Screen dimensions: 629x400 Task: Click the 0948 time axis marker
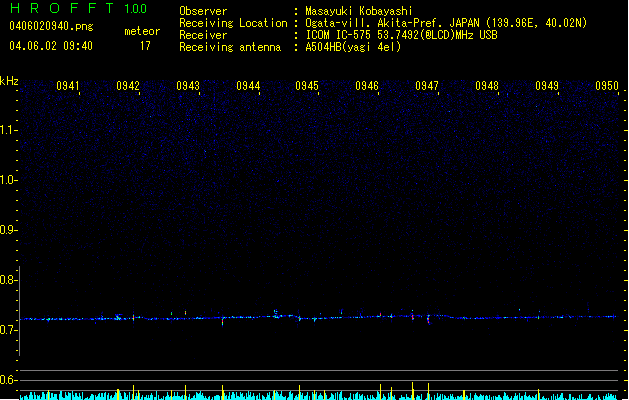point(487,86)
